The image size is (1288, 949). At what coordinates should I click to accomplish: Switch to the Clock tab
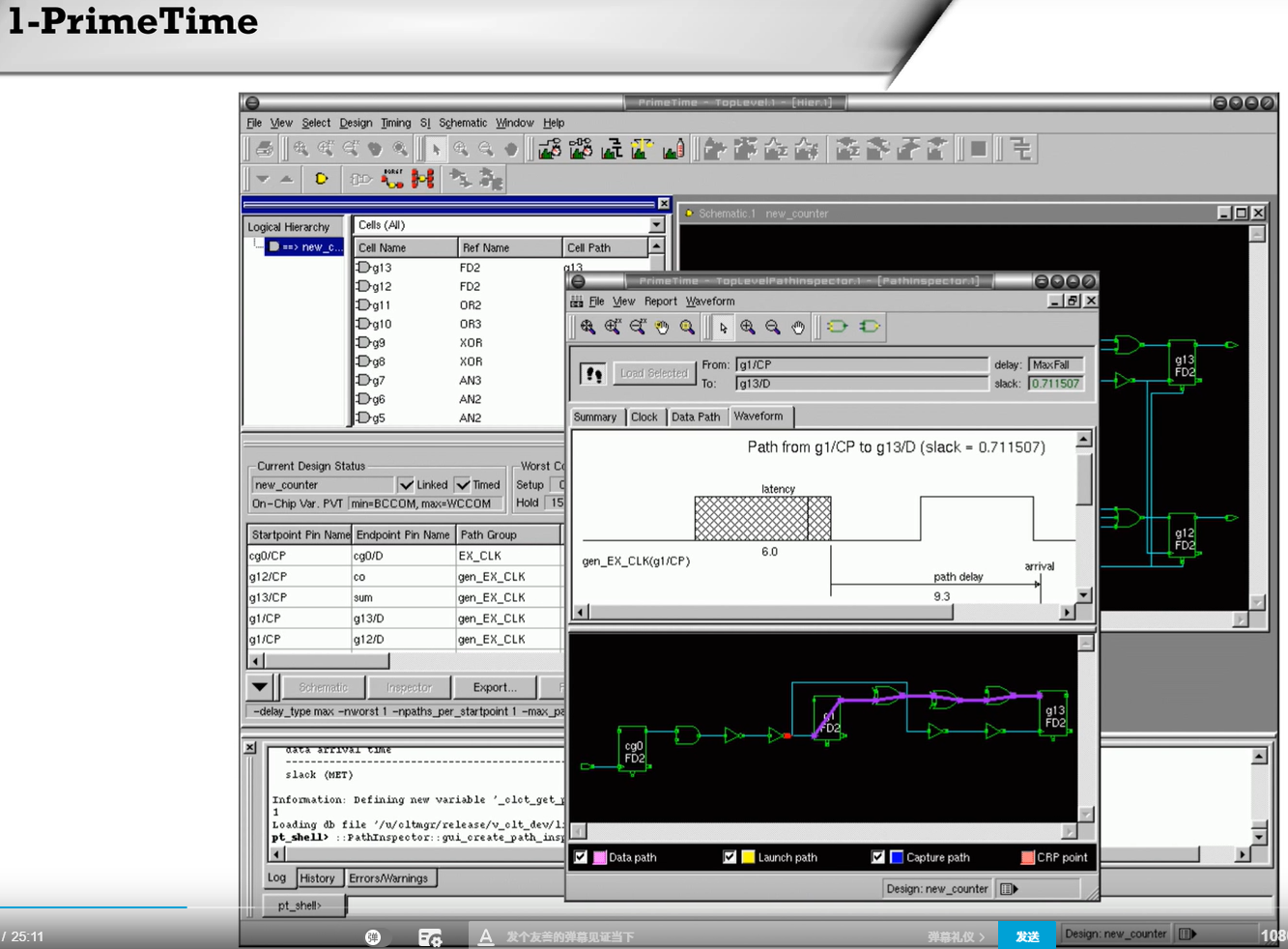[644, 417]
